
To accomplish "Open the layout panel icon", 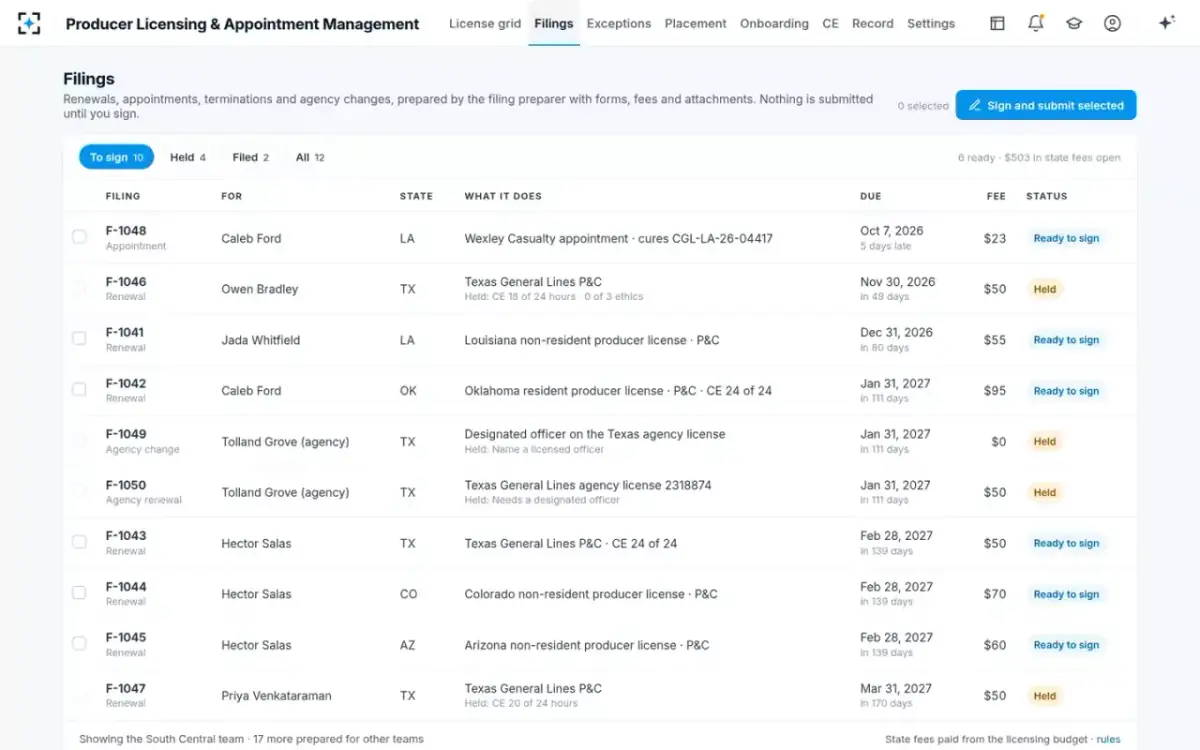I will (x=997, y=23).
